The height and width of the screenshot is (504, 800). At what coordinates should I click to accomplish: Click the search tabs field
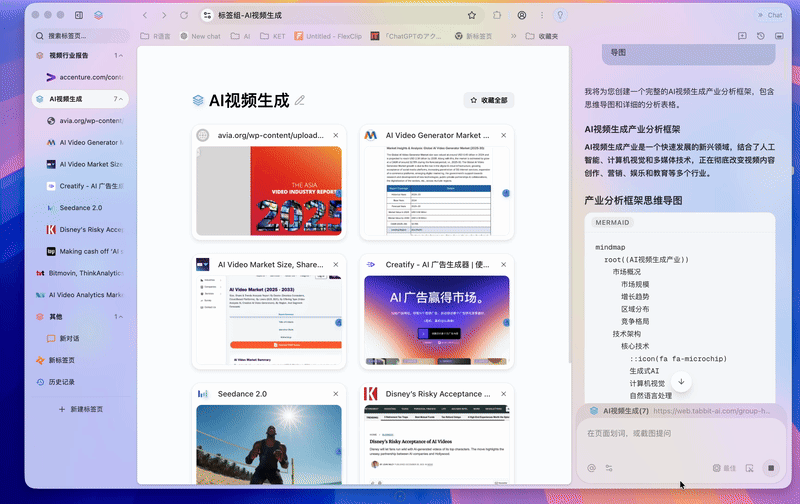click(x=81, y=36)
